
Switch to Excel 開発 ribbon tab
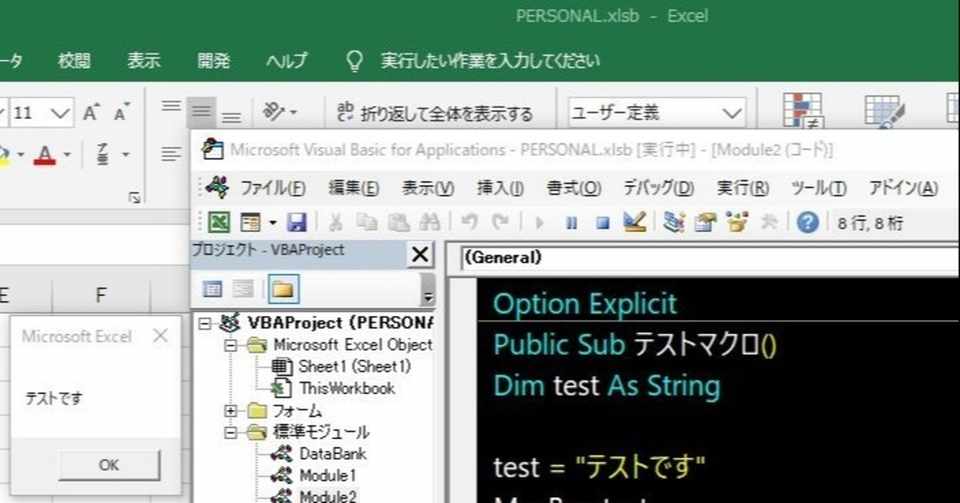[x=213, y=60]
